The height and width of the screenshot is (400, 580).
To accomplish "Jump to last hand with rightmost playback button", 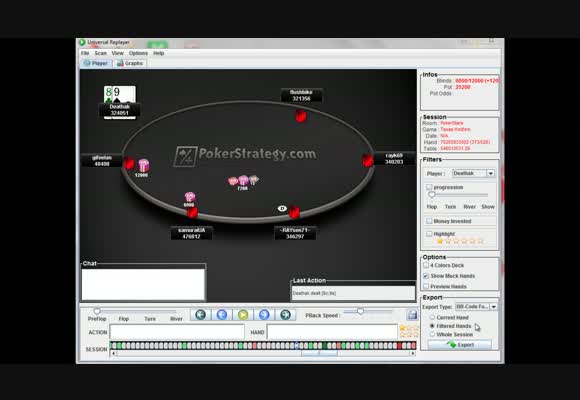I will (285, 315).
